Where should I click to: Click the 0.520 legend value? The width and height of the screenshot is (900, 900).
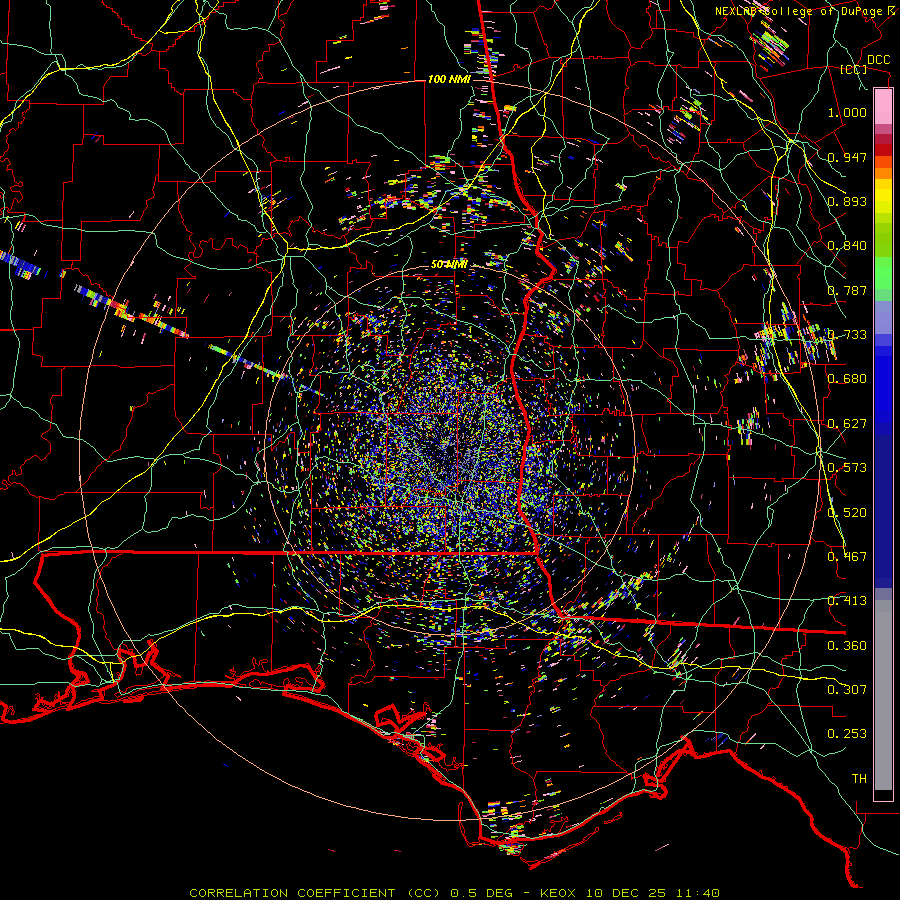847,513
